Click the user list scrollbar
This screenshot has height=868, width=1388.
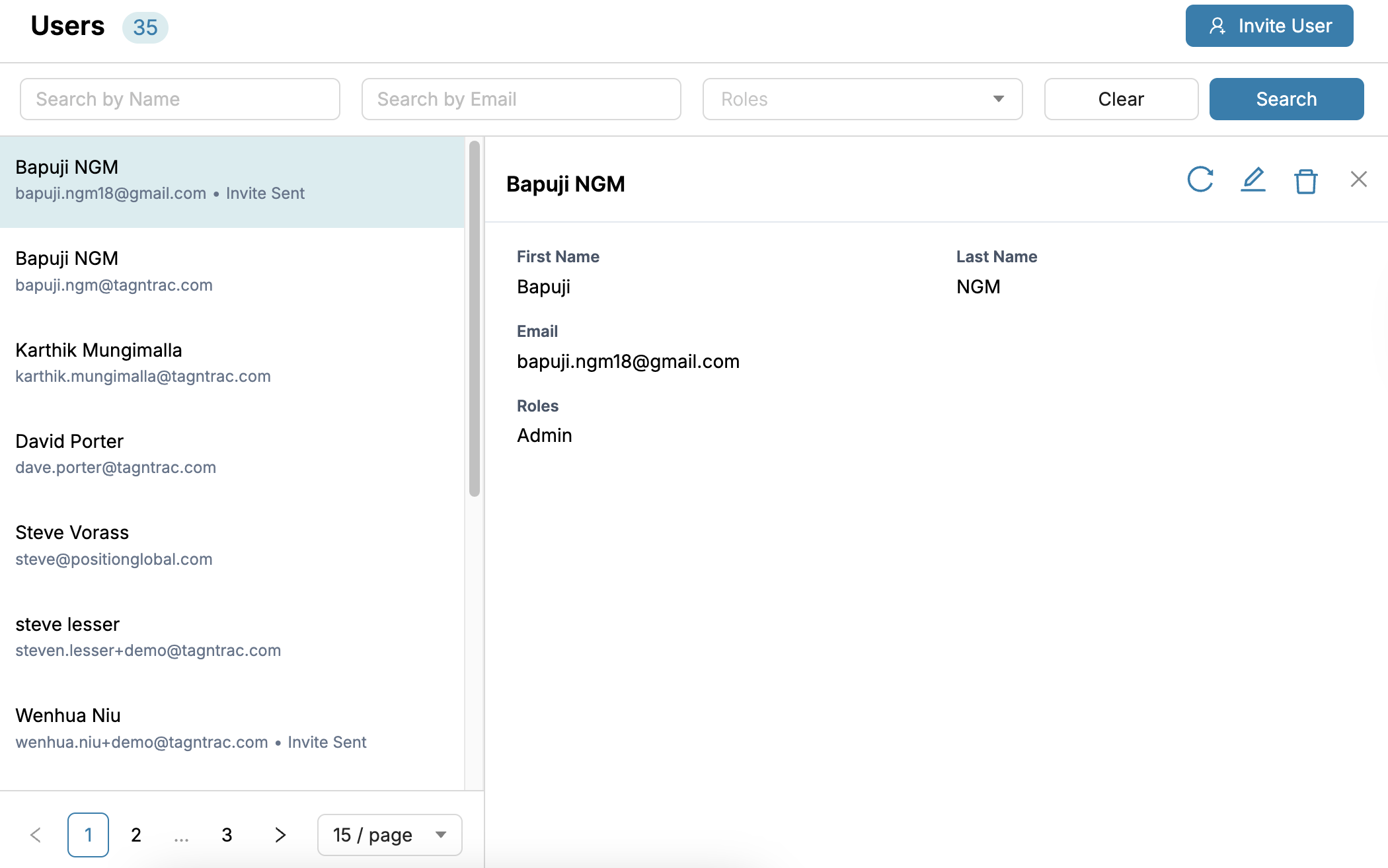point(474,318)
